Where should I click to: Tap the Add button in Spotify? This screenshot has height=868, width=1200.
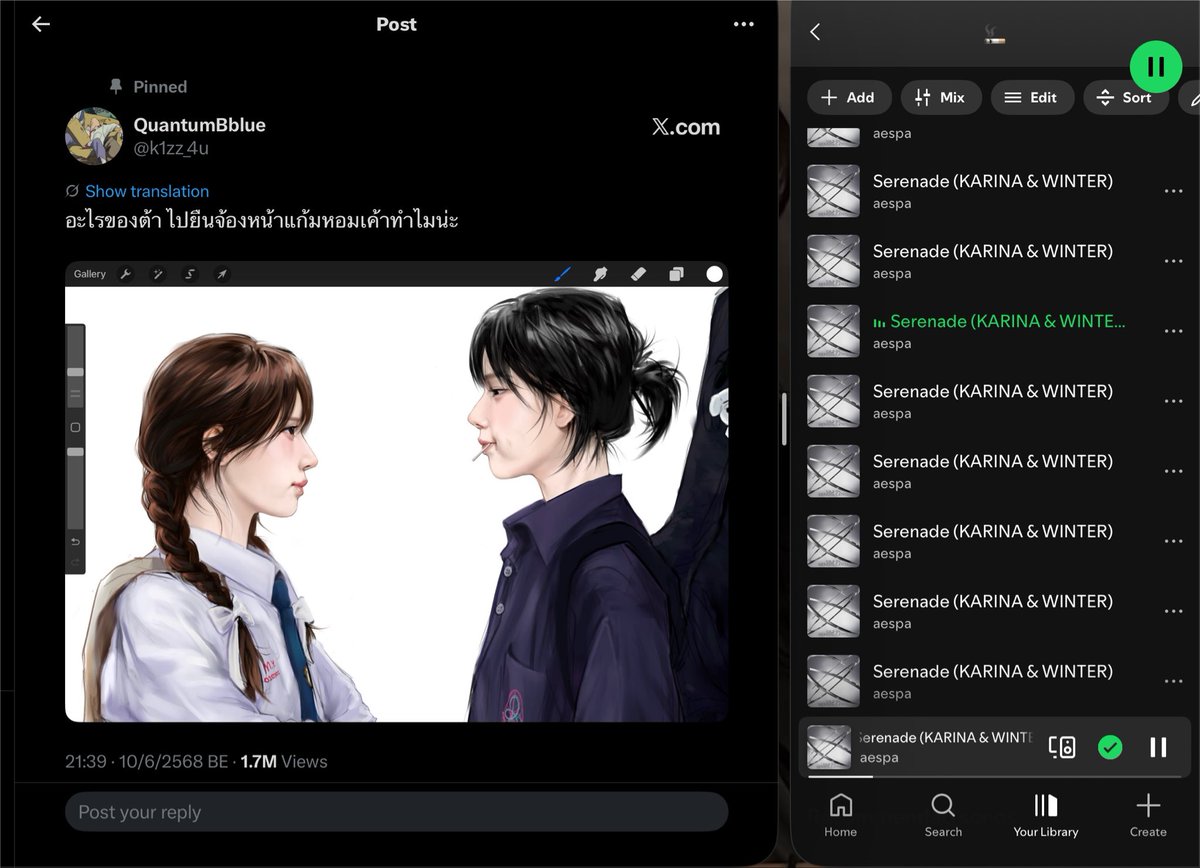pyautogui.click(x=849, y=97)
